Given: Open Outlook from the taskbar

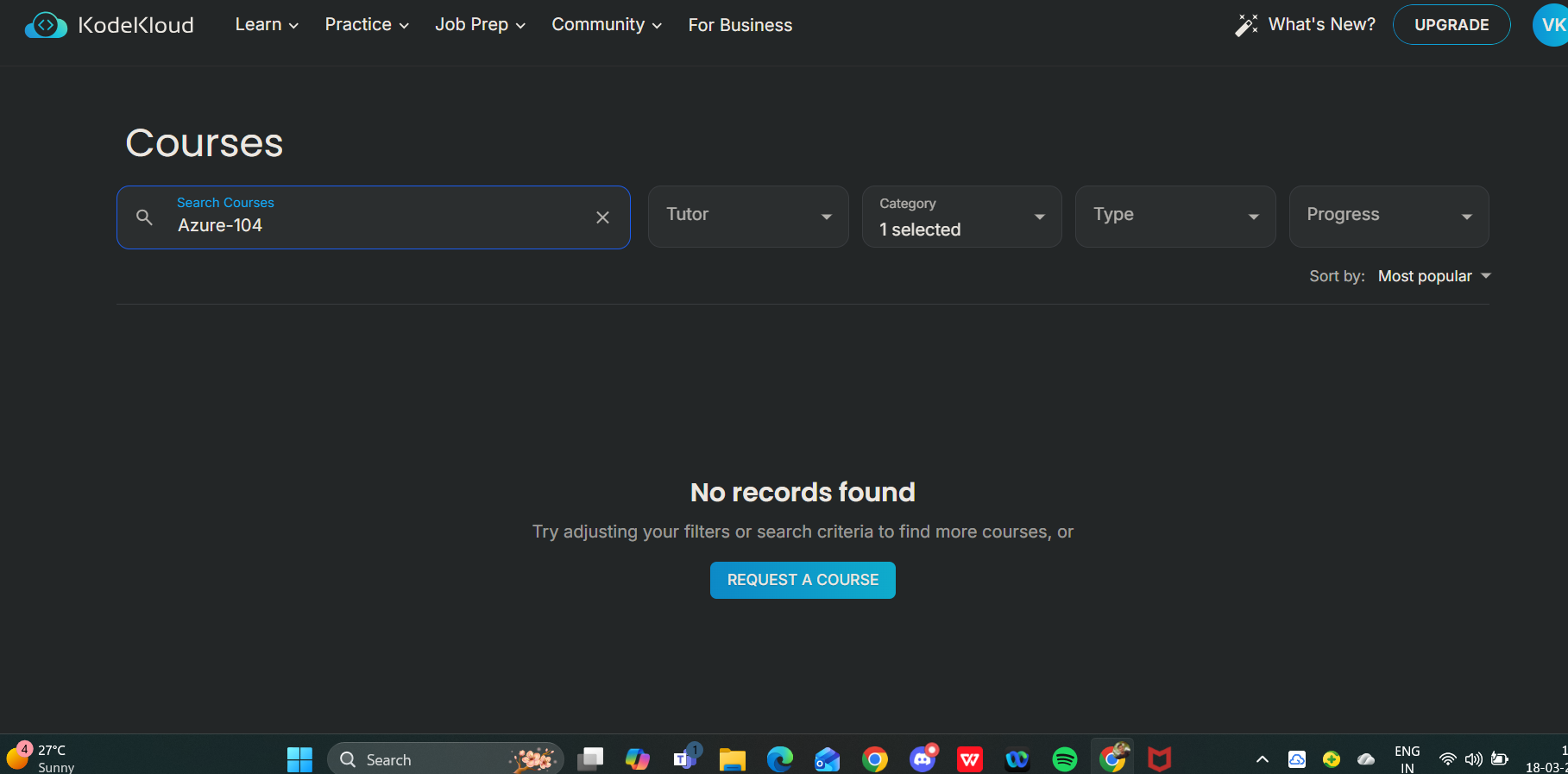Looking at the screenshot, I should click(828, 759).
